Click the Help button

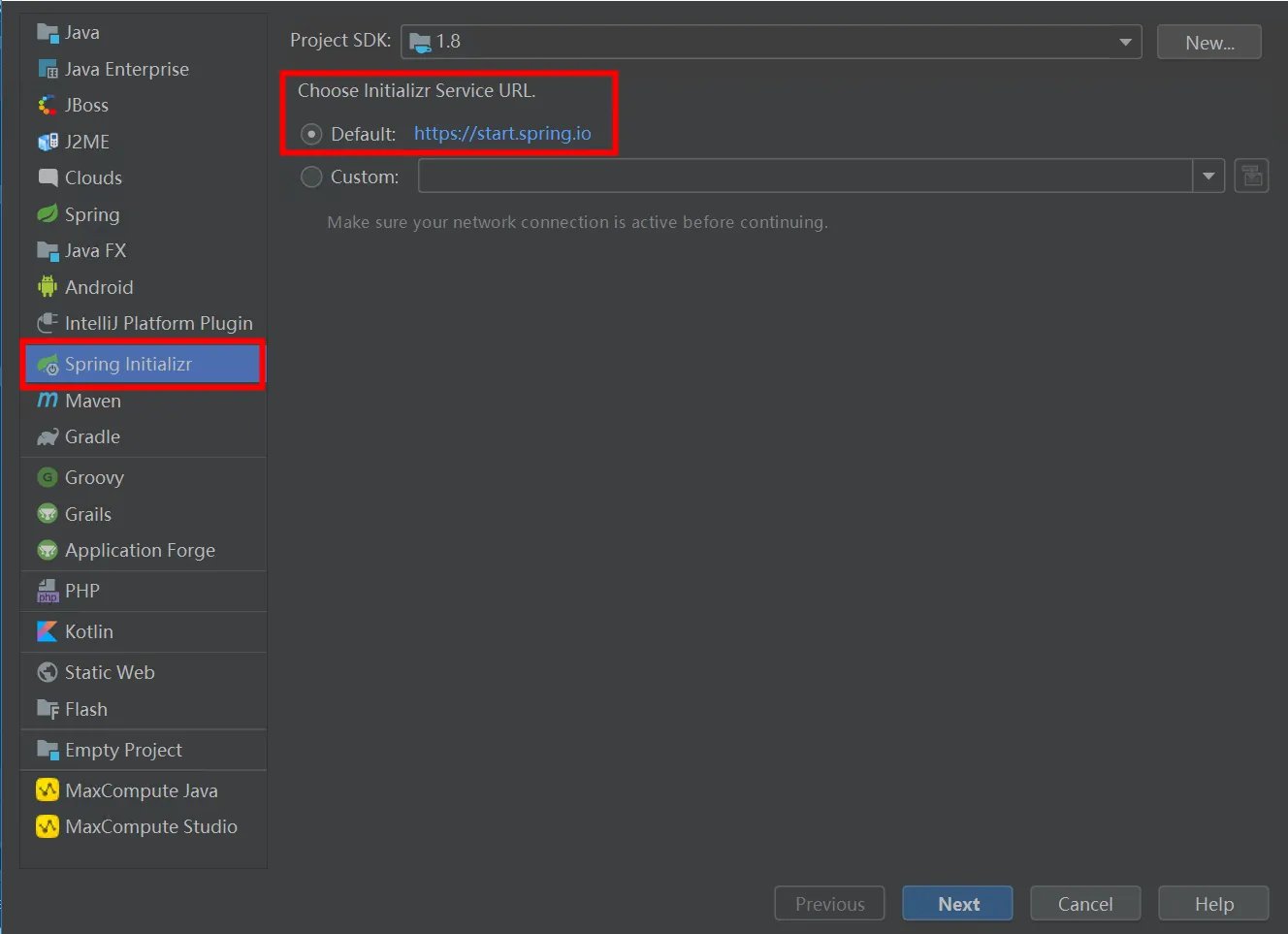1213,904
